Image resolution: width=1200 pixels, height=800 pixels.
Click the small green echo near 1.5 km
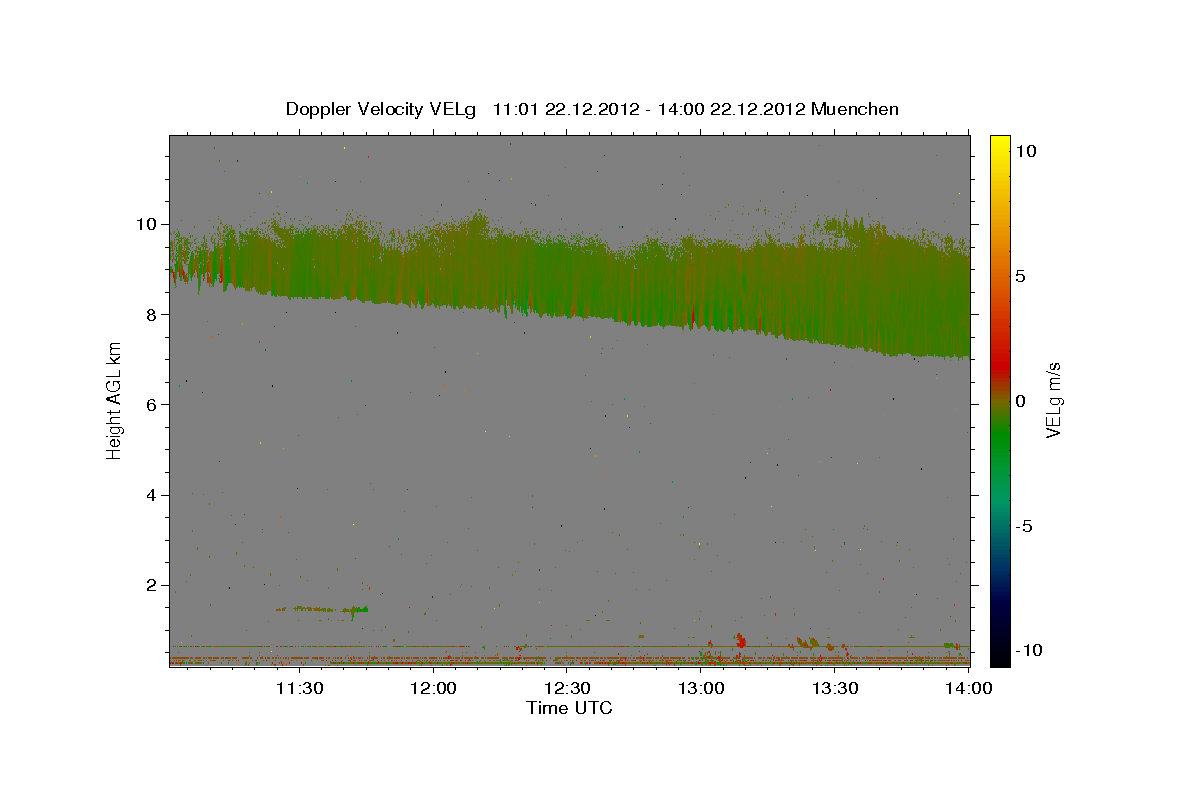tap(324, 608)
